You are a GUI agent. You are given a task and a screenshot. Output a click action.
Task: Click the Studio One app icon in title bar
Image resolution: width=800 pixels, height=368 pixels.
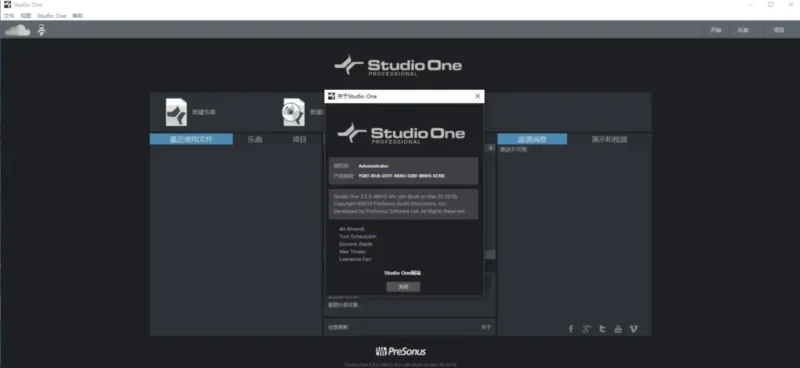coord(7,5)
